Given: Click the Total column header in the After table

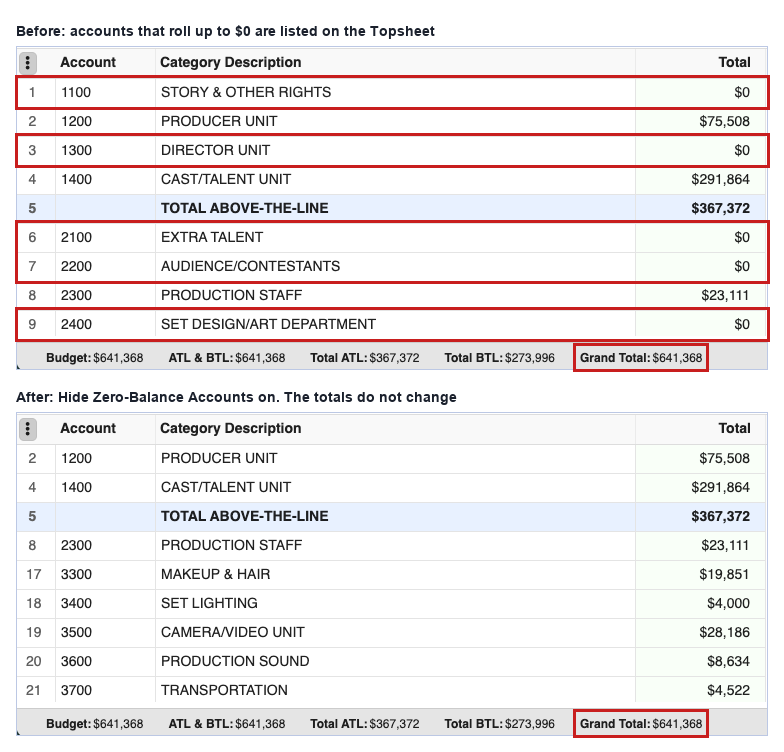Looking at the screenshot, I should point(734,428).
